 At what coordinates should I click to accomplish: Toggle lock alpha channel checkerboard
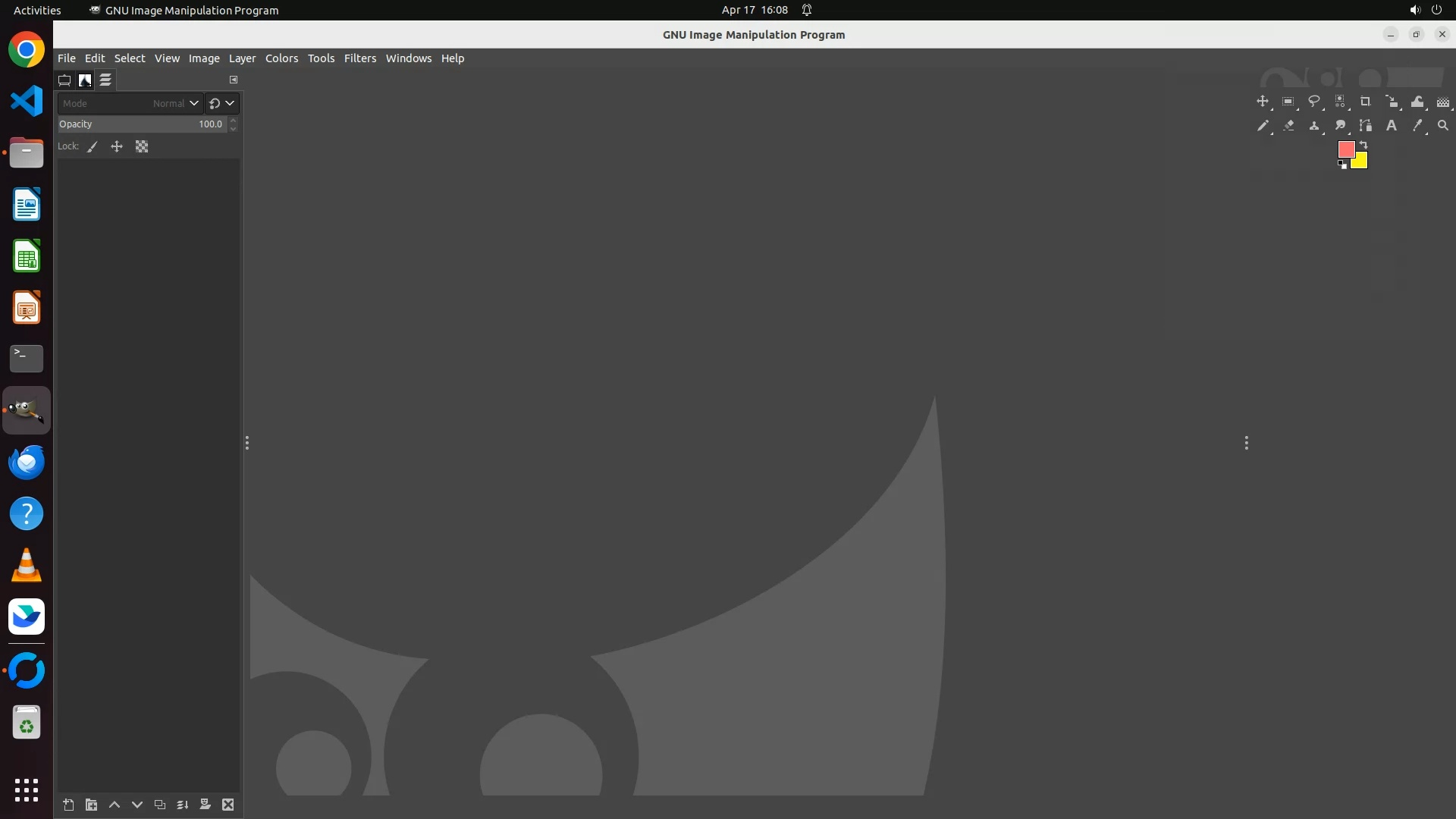(142, 147)
